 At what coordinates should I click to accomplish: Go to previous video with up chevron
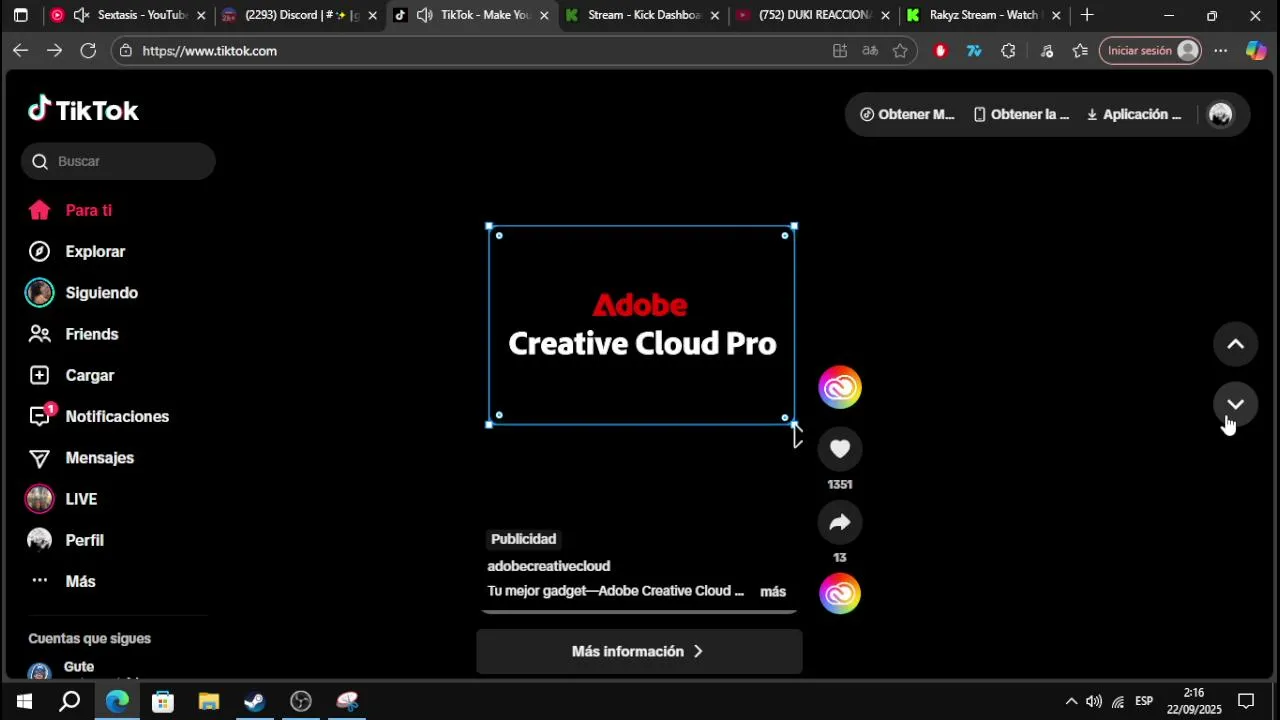[1235, 344]
